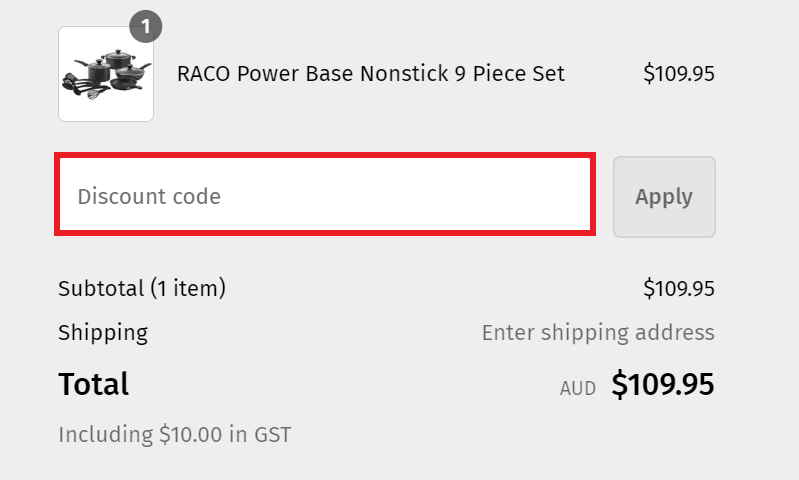Click the bold total amount $109.95

[x=663, y=384]
